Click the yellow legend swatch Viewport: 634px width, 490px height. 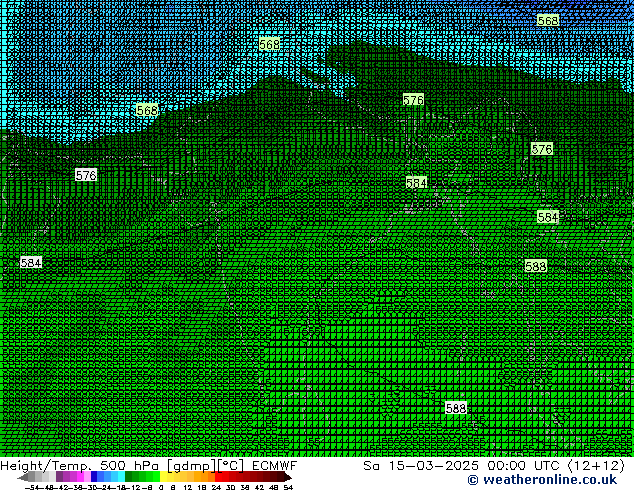tap(163, 476)
